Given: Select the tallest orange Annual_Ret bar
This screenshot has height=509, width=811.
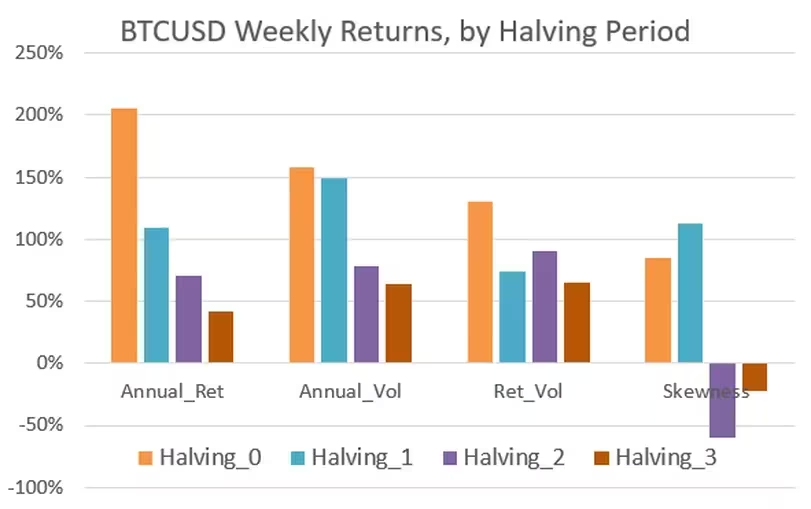Looking at the screenshot, I should coord(124,235).
